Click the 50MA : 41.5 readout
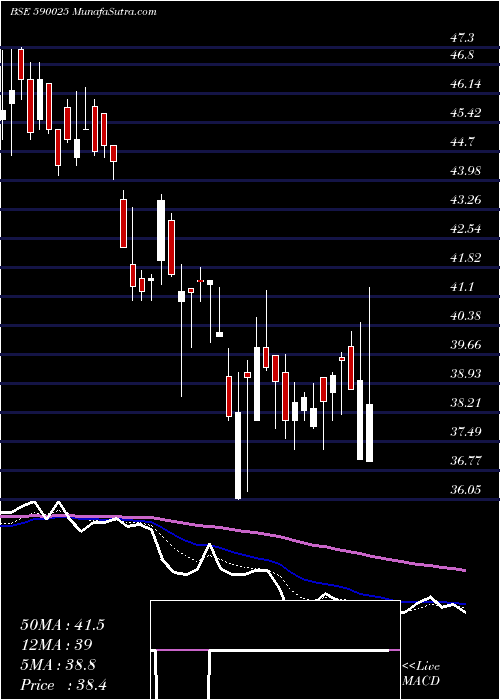 click(x=62, y=625)
